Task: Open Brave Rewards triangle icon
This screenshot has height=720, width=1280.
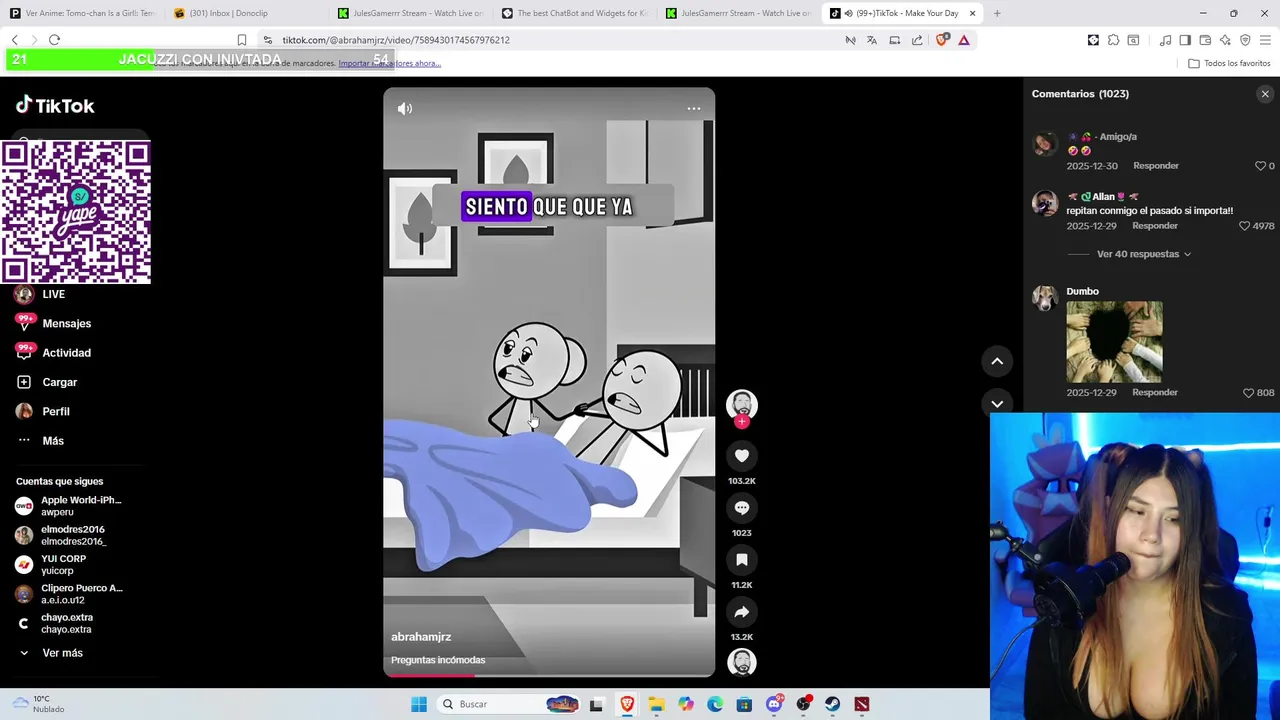Action: click(x=964, y=40)
